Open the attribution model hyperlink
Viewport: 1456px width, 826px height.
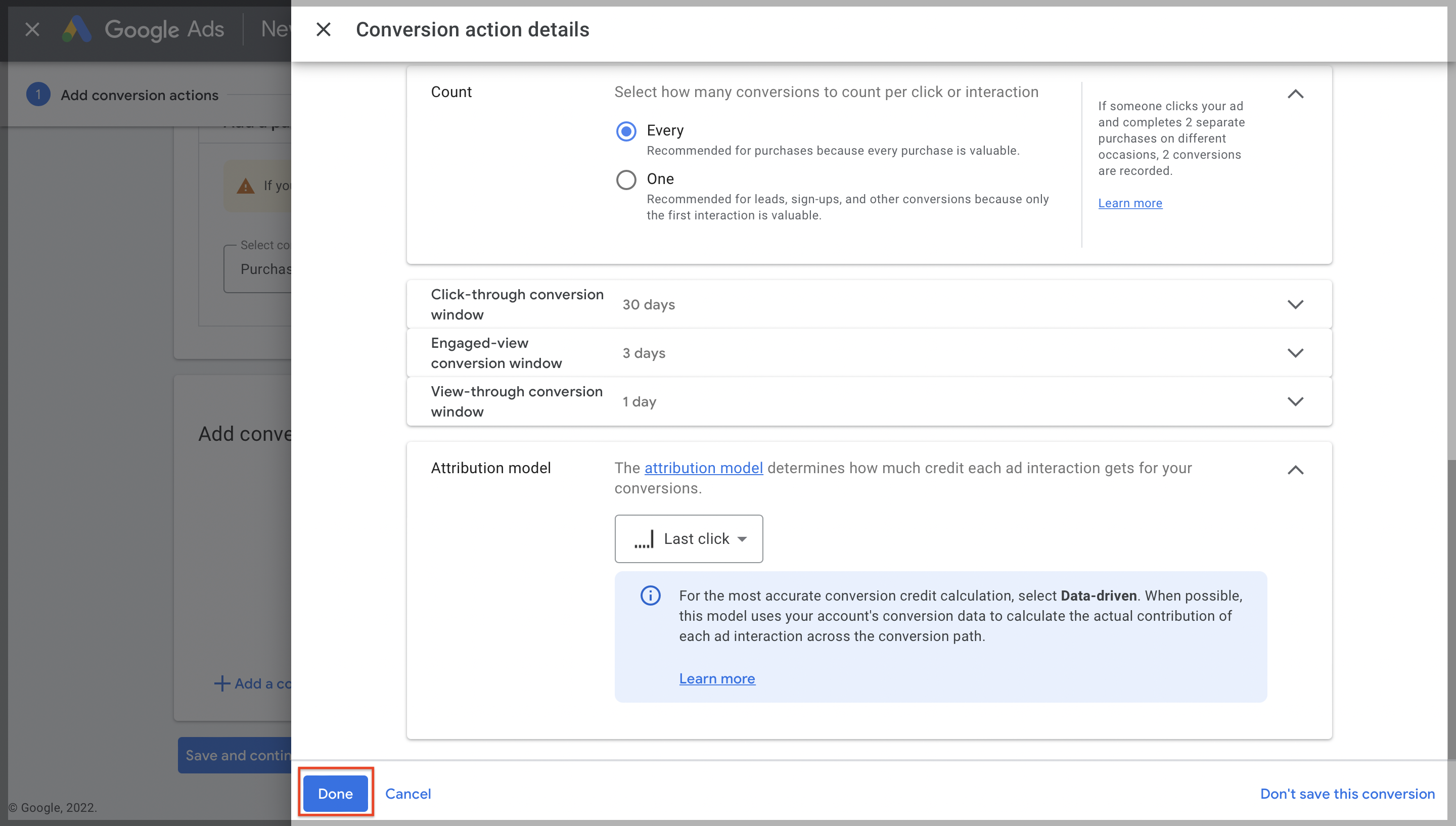703,468
